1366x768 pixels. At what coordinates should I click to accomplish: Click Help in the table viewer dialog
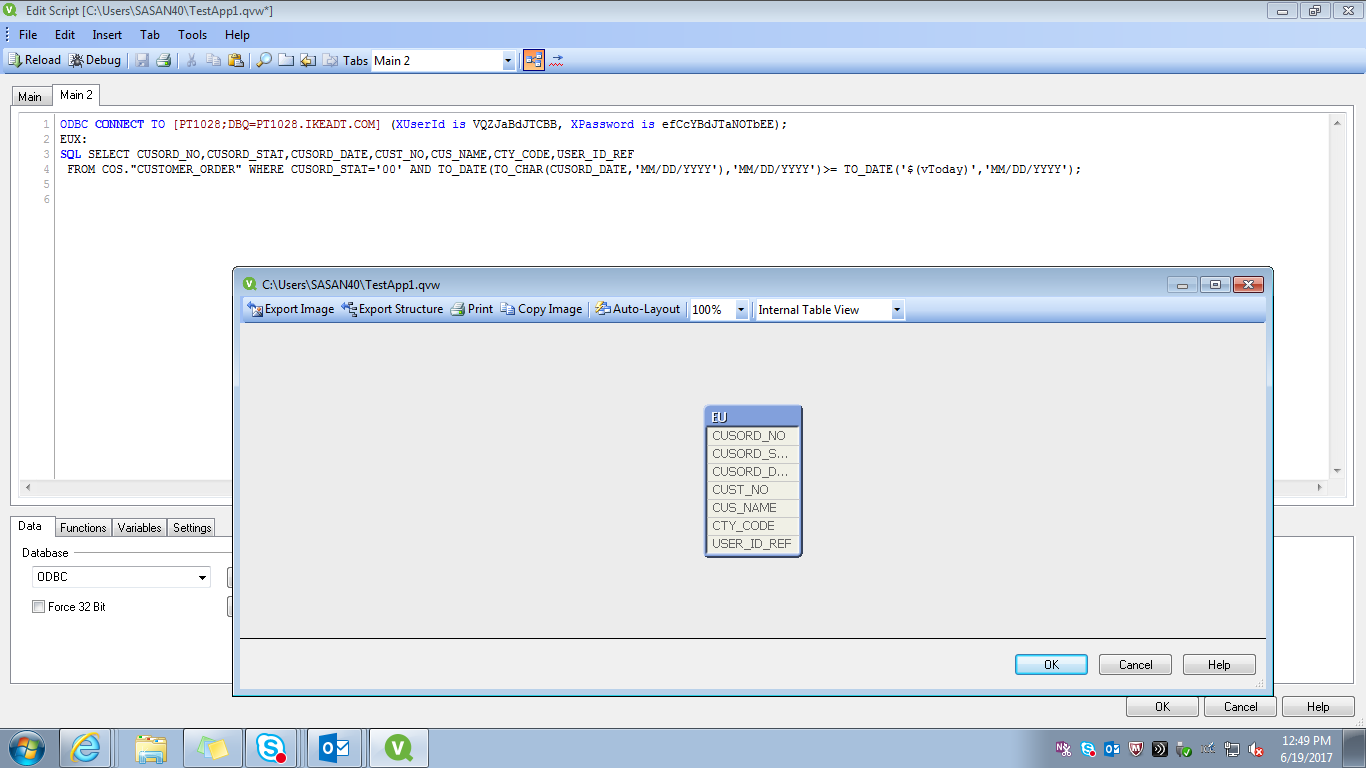1219,665
